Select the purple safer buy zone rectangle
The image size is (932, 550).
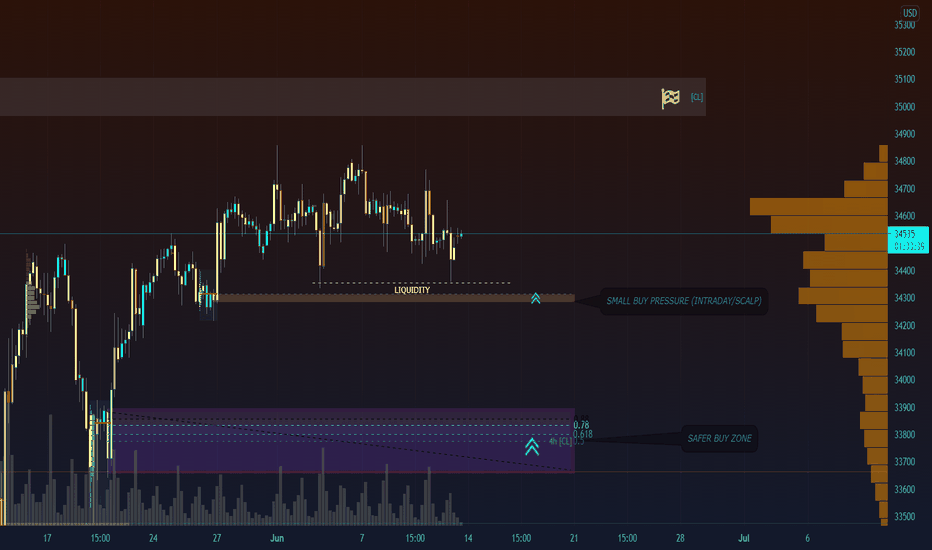click(x=343, y=441)
